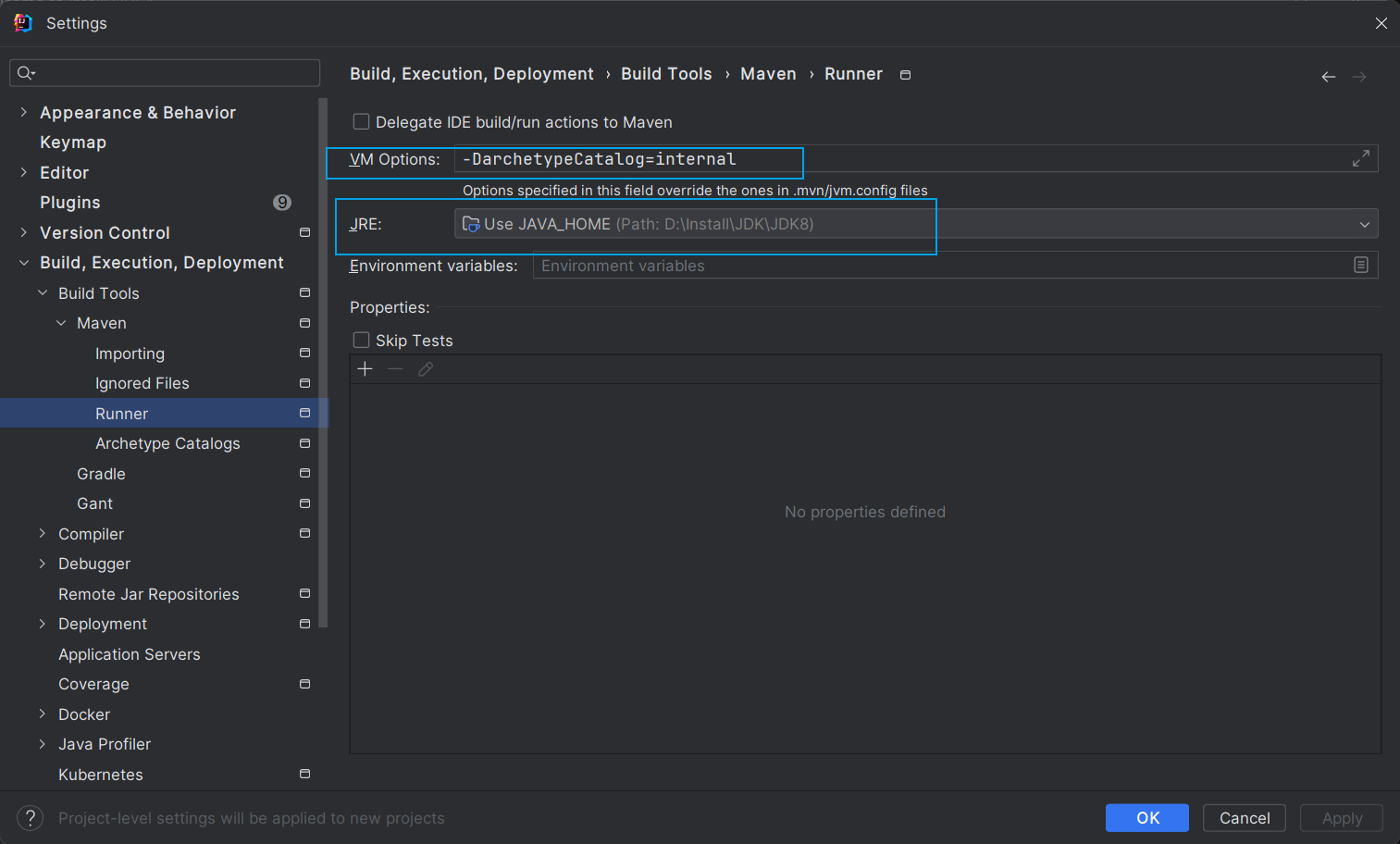Image resolution: width=1400 pixels, height=844 pixels.
Task: Expand the Compiler node
Action: click(x=42, y=533)
